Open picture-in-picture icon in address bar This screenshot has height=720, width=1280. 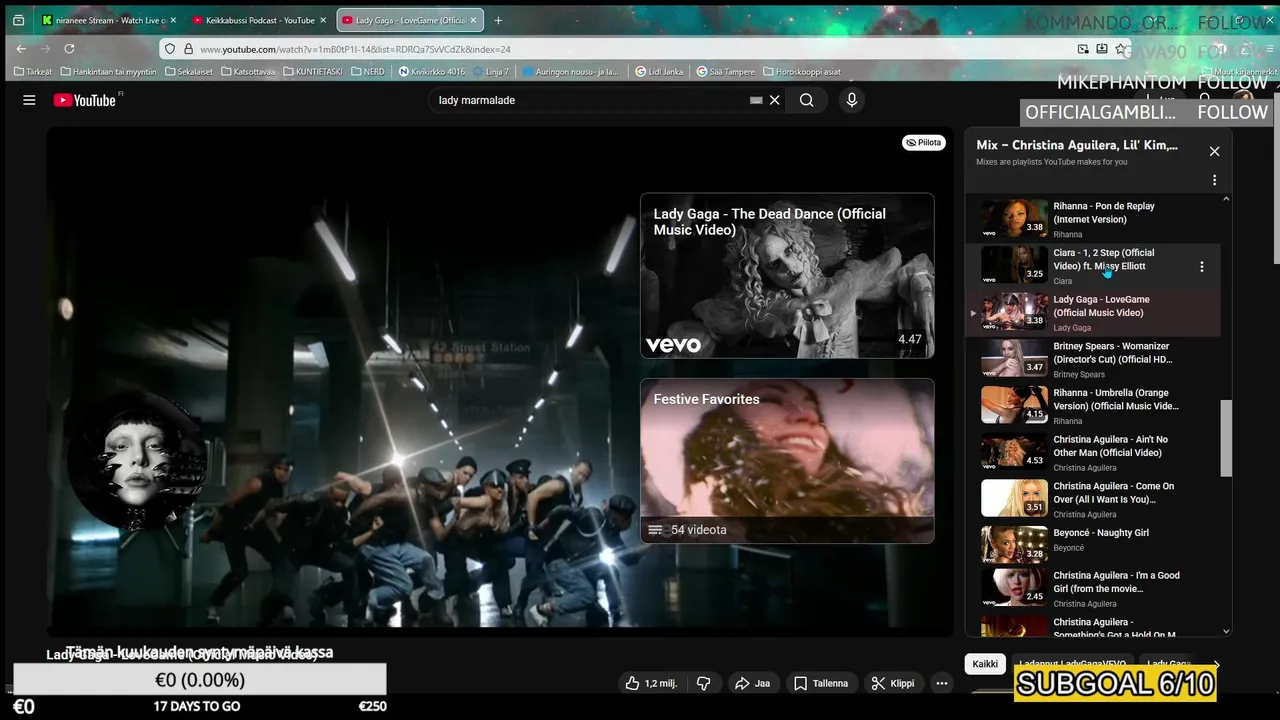point(1083,49)
